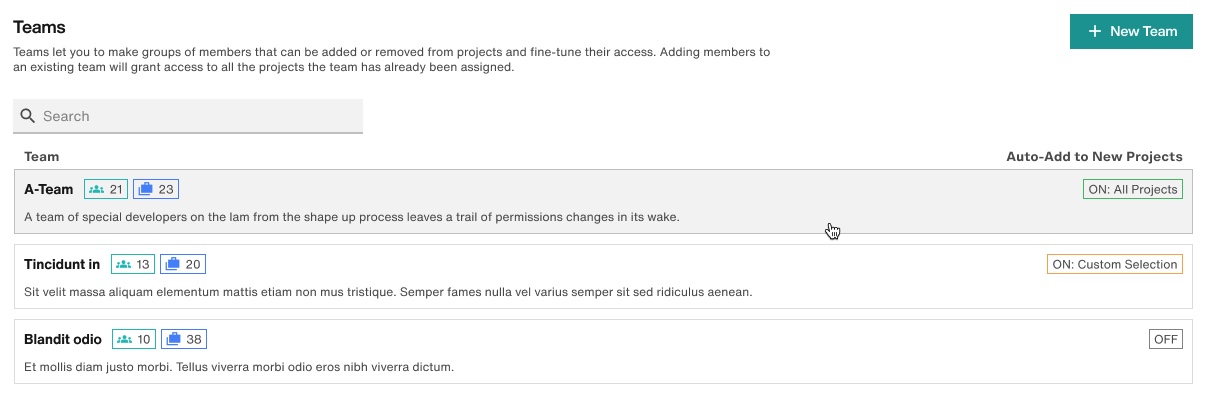Select the A-Team description text row
The image size is (1208, 394).
click(352, 217)
